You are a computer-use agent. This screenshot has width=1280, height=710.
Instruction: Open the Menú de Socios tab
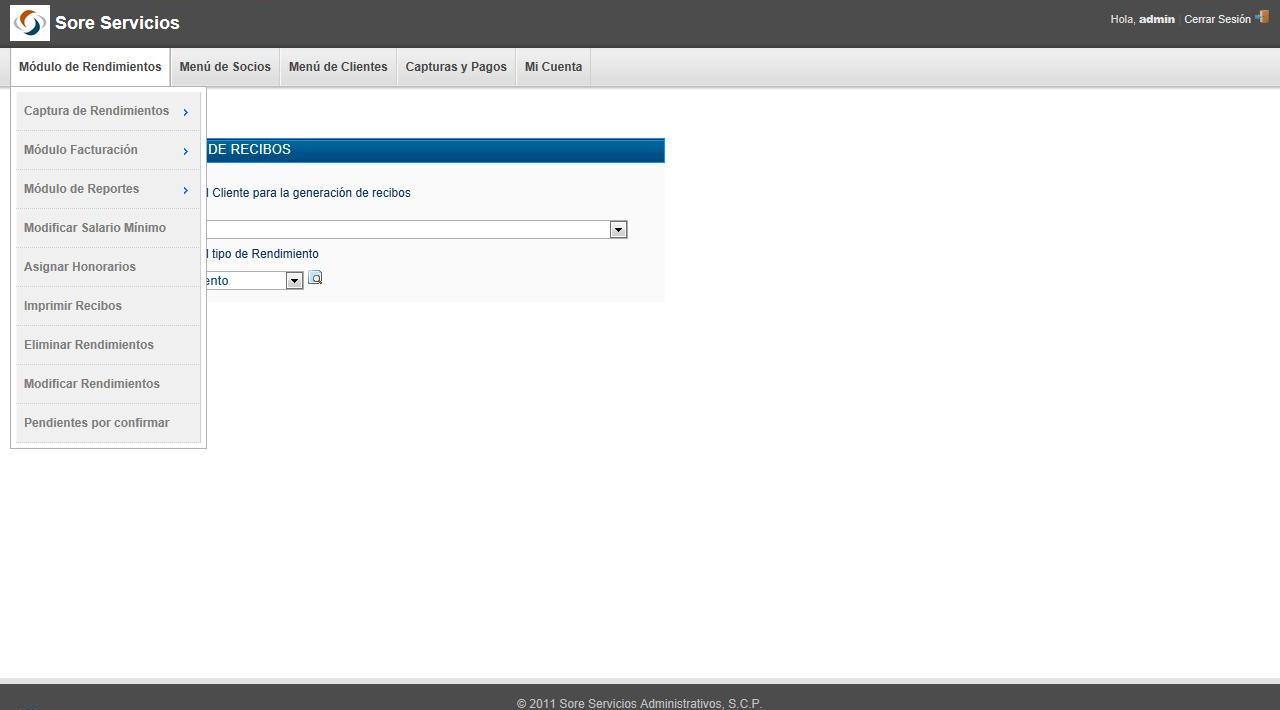[225, 67]
